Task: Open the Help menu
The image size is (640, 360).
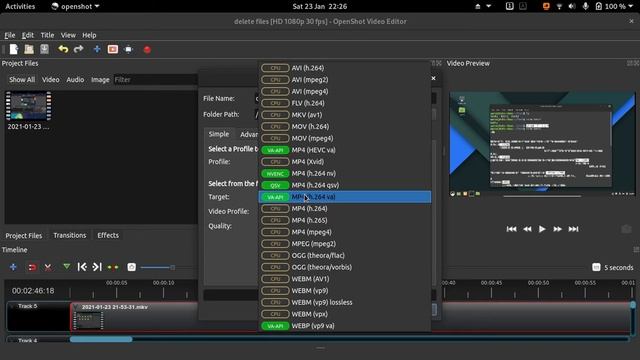Action: pos(89,35)
